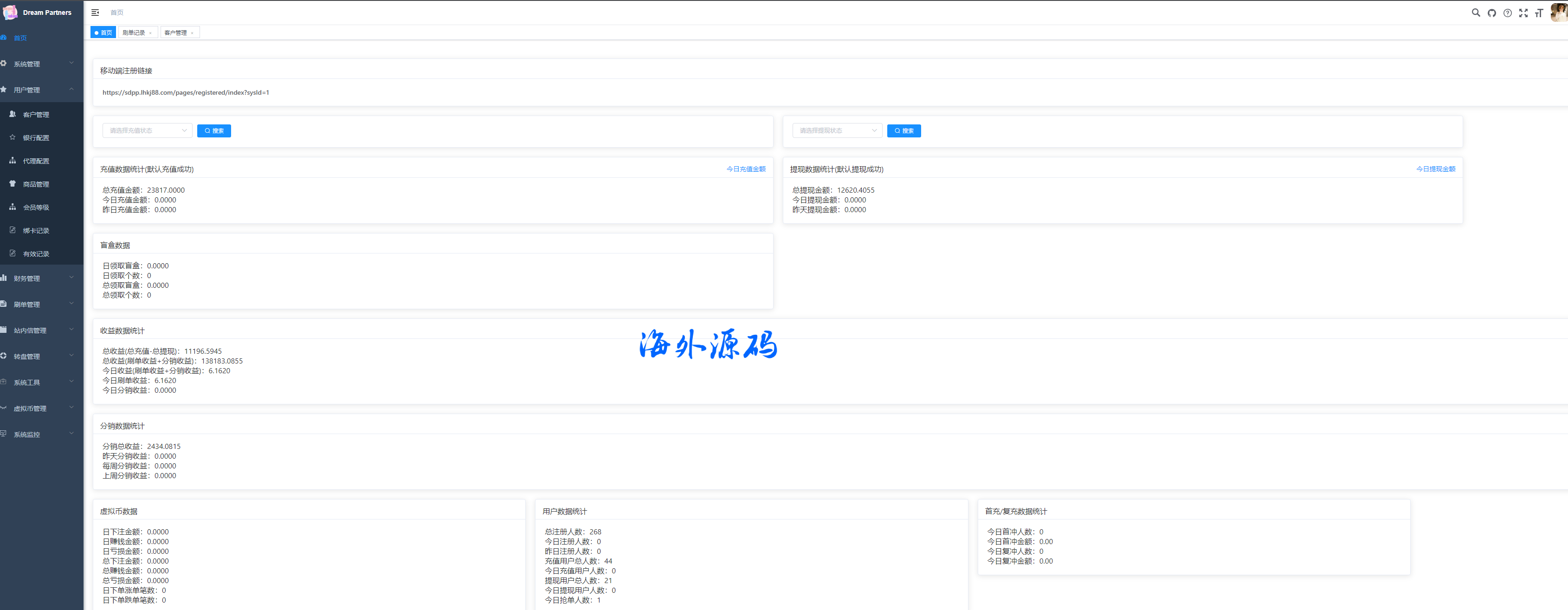Open 客户管理 in the sidebar
The image size is (1568, 610).
(36, 115)
